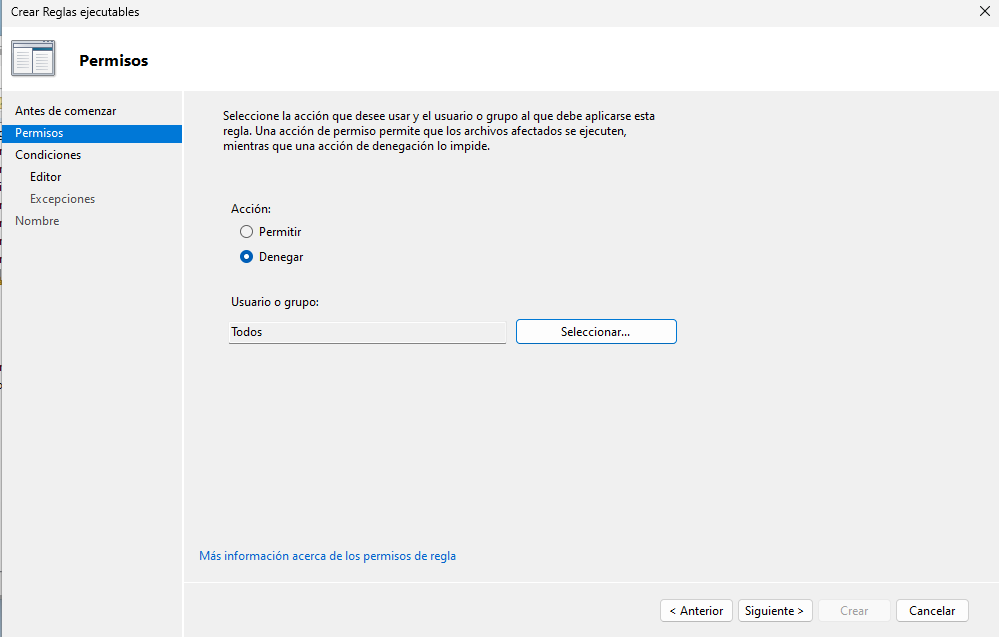Go to the Nombre step

coord(37,221)
